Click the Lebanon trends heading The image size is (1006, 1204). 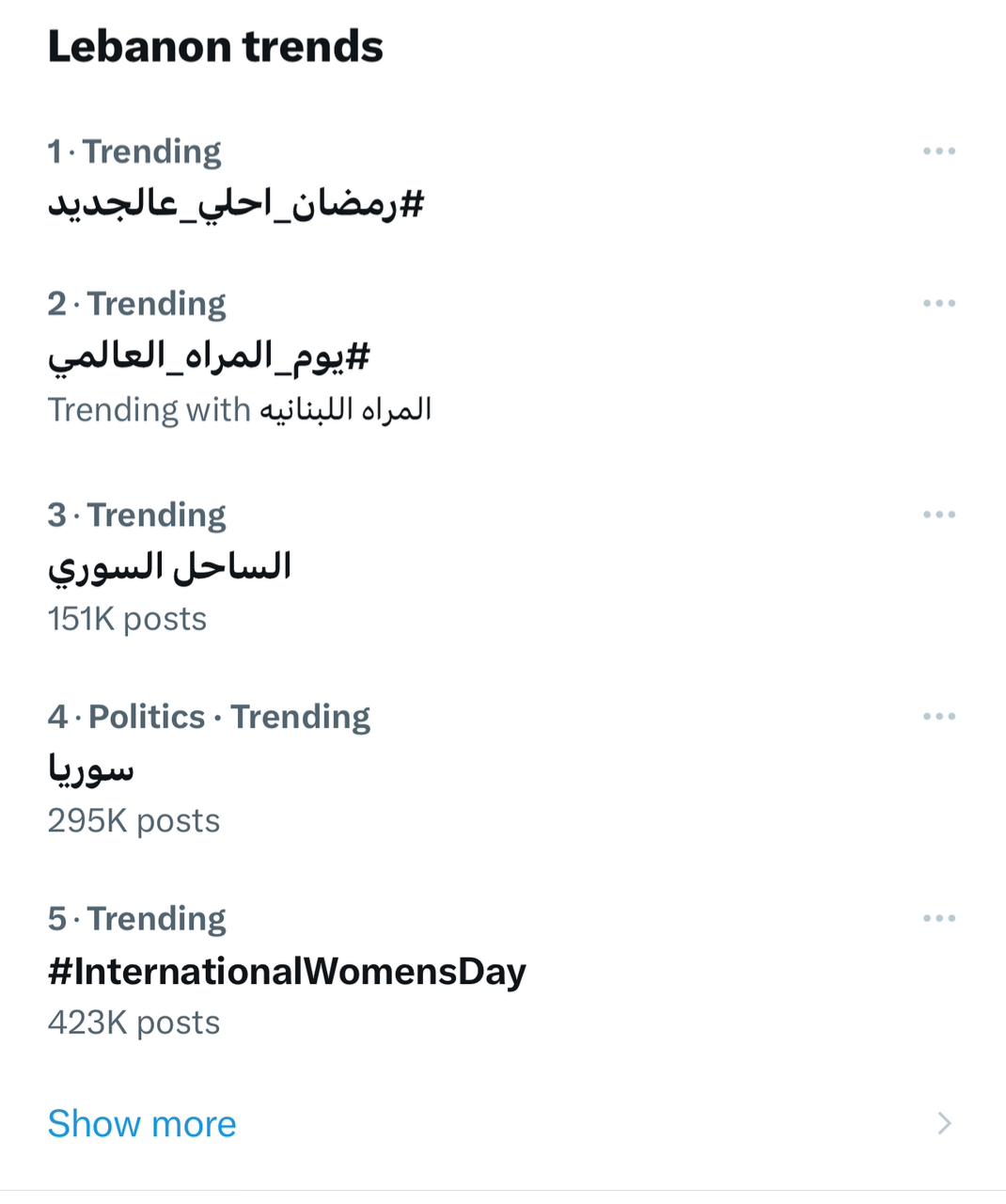coord(215,47)
